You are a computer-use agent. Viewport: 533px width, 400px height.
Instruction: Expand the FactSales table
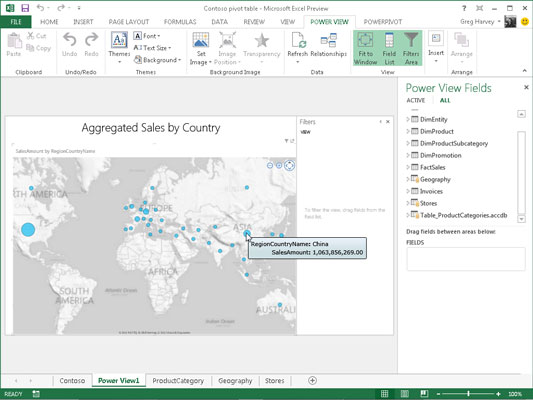click(408, 167)
